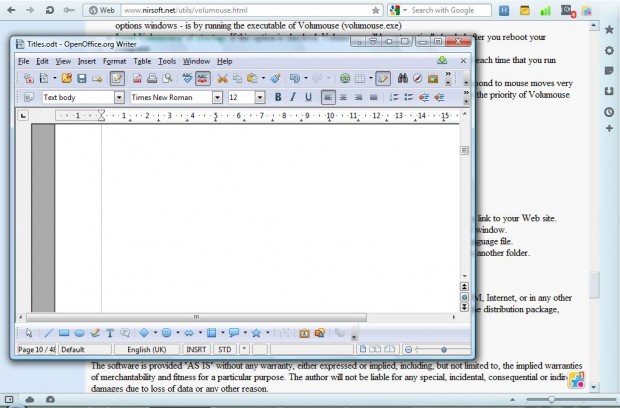
Task: Click the Fontwork Gallery icon
Action: tap(304, 333)
